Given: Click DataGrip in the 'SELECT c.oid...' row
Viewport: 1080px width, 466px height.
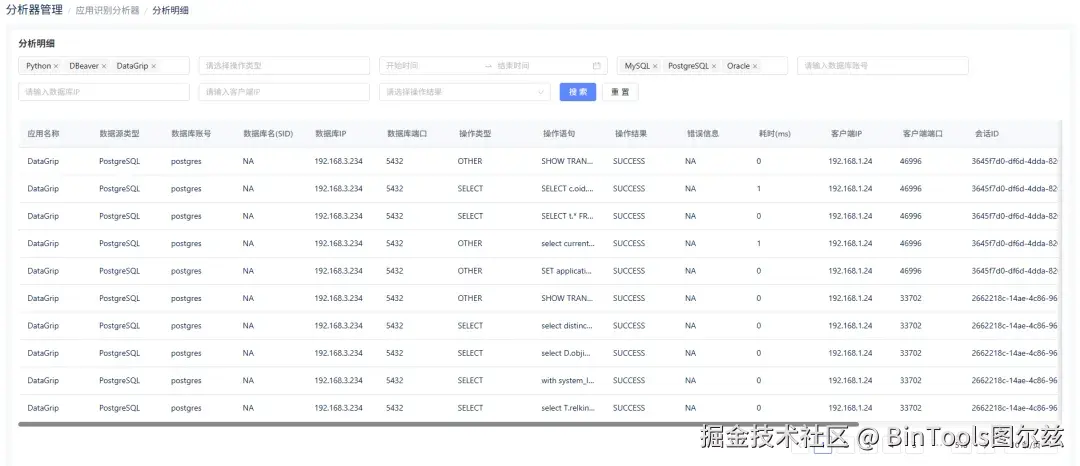Looking at the screenshot, I should pyautogui.click(x=43, y=189).
